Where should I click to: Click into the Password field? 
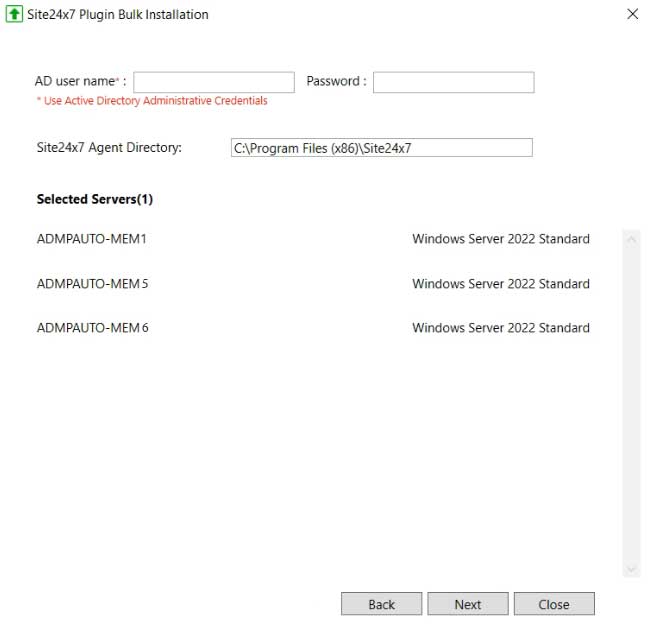453,82
